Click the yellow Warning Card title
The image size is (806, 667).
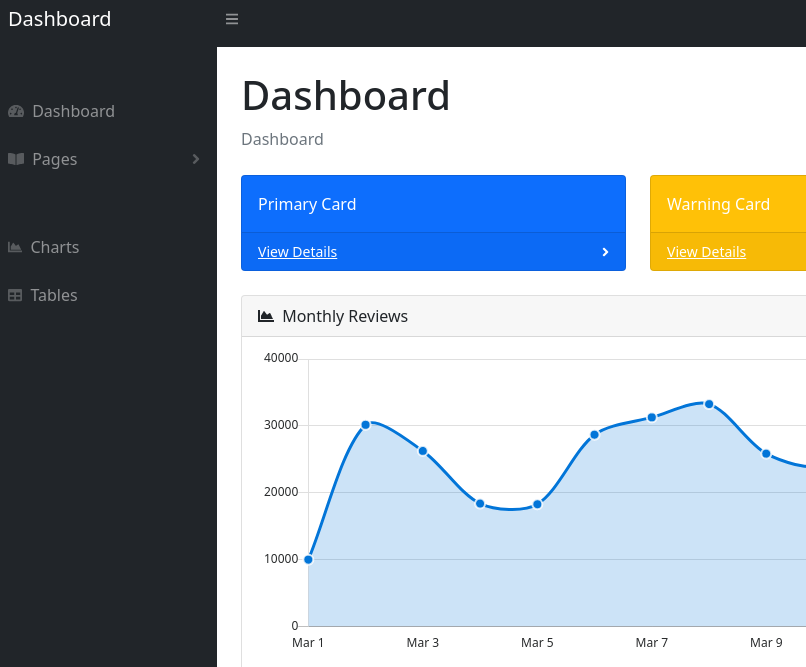tap(718, 204)
